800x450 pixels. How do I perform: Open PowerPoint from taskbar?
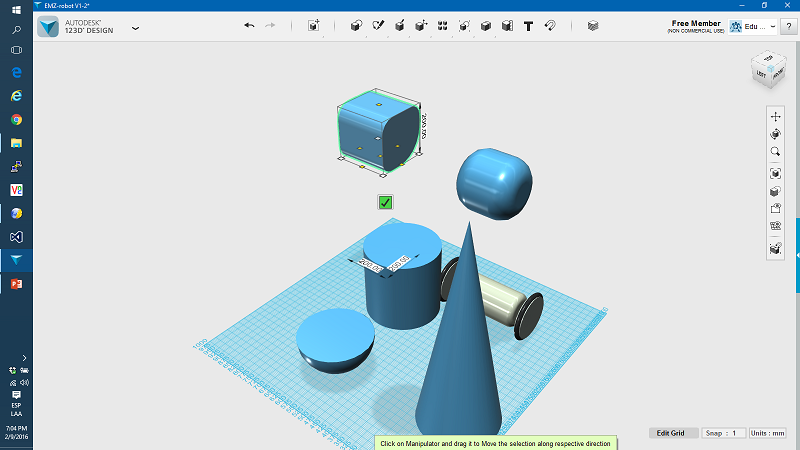tap(16, 284)
